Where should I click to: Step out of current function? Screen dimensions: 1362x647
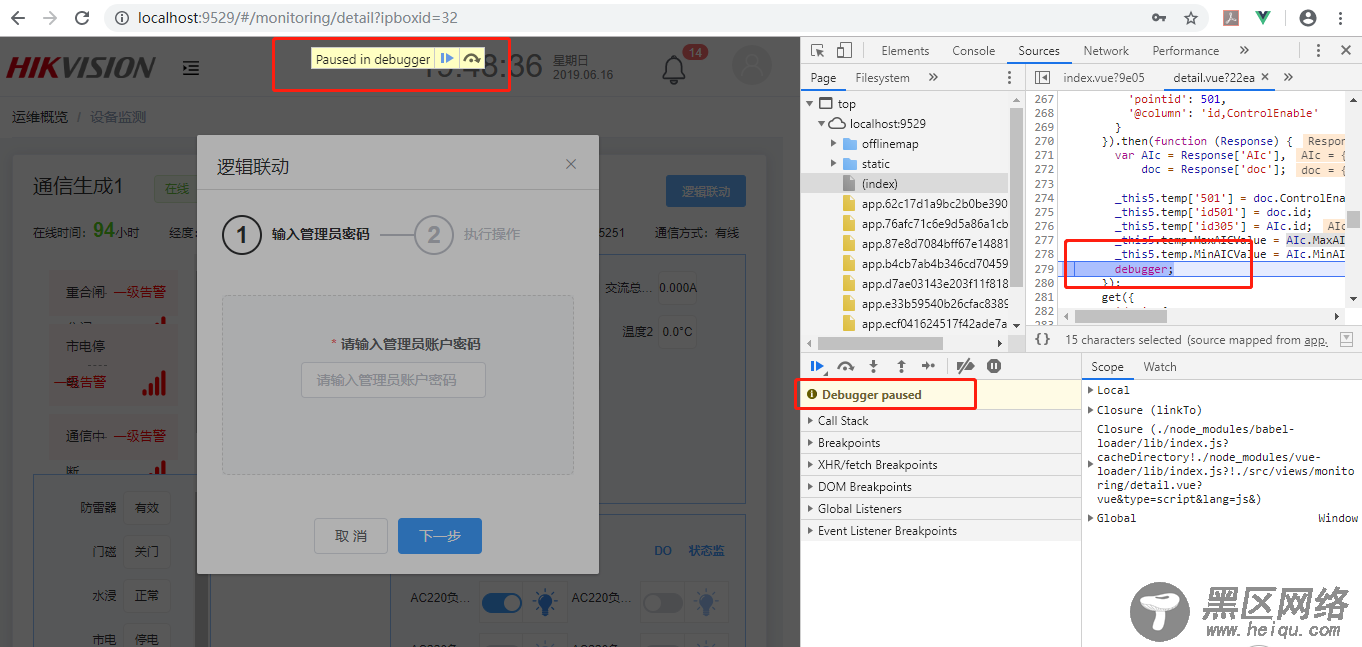(901, 366)
